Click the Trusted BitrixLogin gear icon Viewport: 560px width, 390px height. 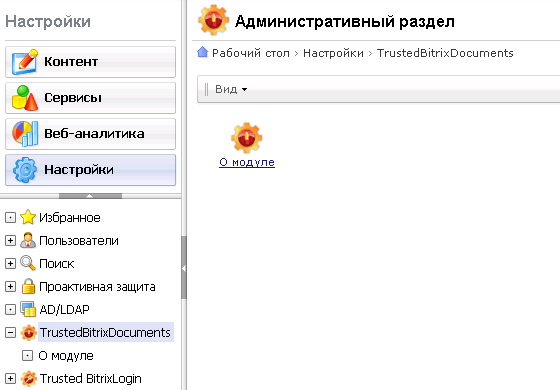click(x=29, y=379)
